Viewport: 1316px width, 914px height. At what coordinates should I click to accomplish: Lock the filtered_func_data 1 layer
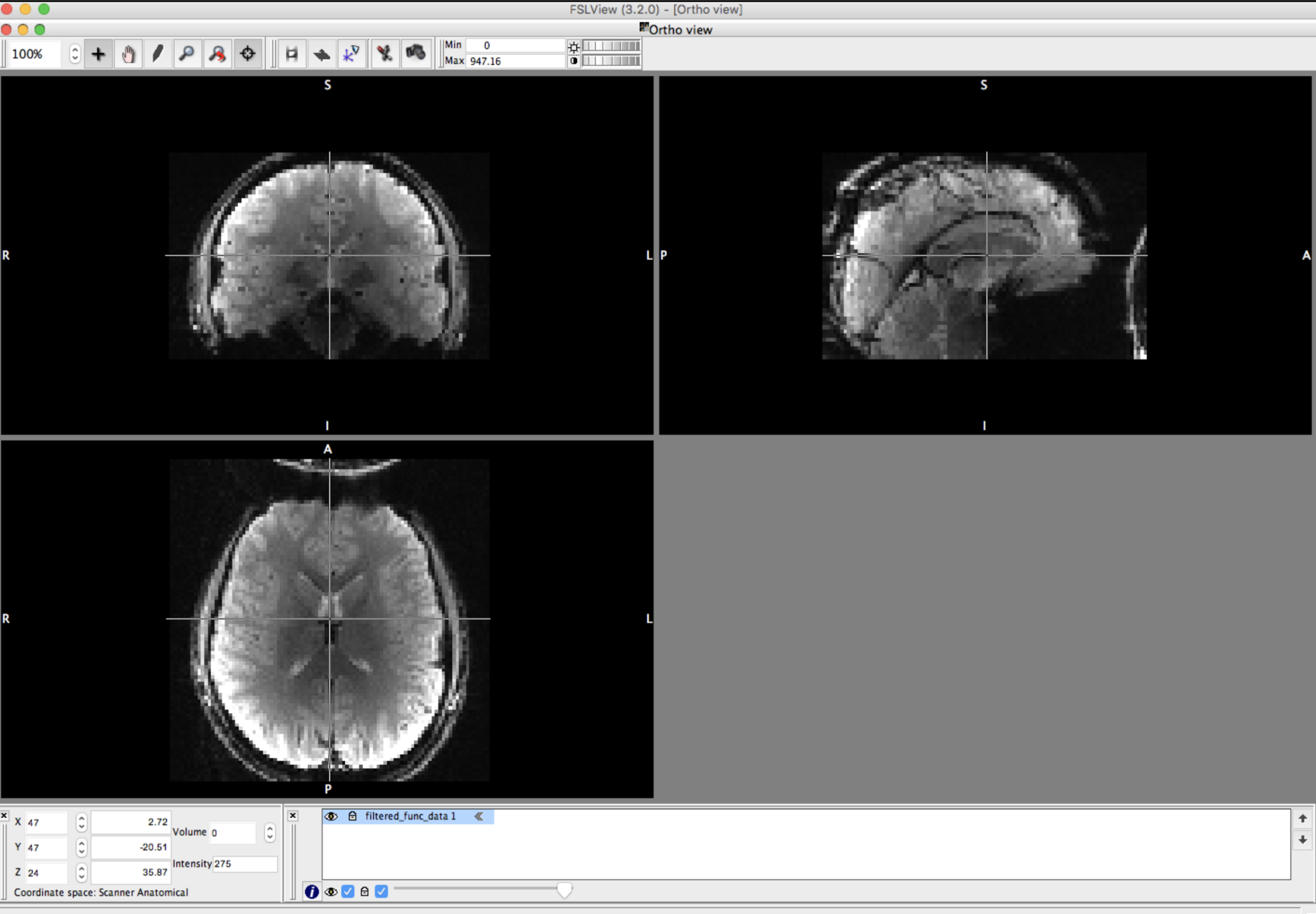point(354,816)
